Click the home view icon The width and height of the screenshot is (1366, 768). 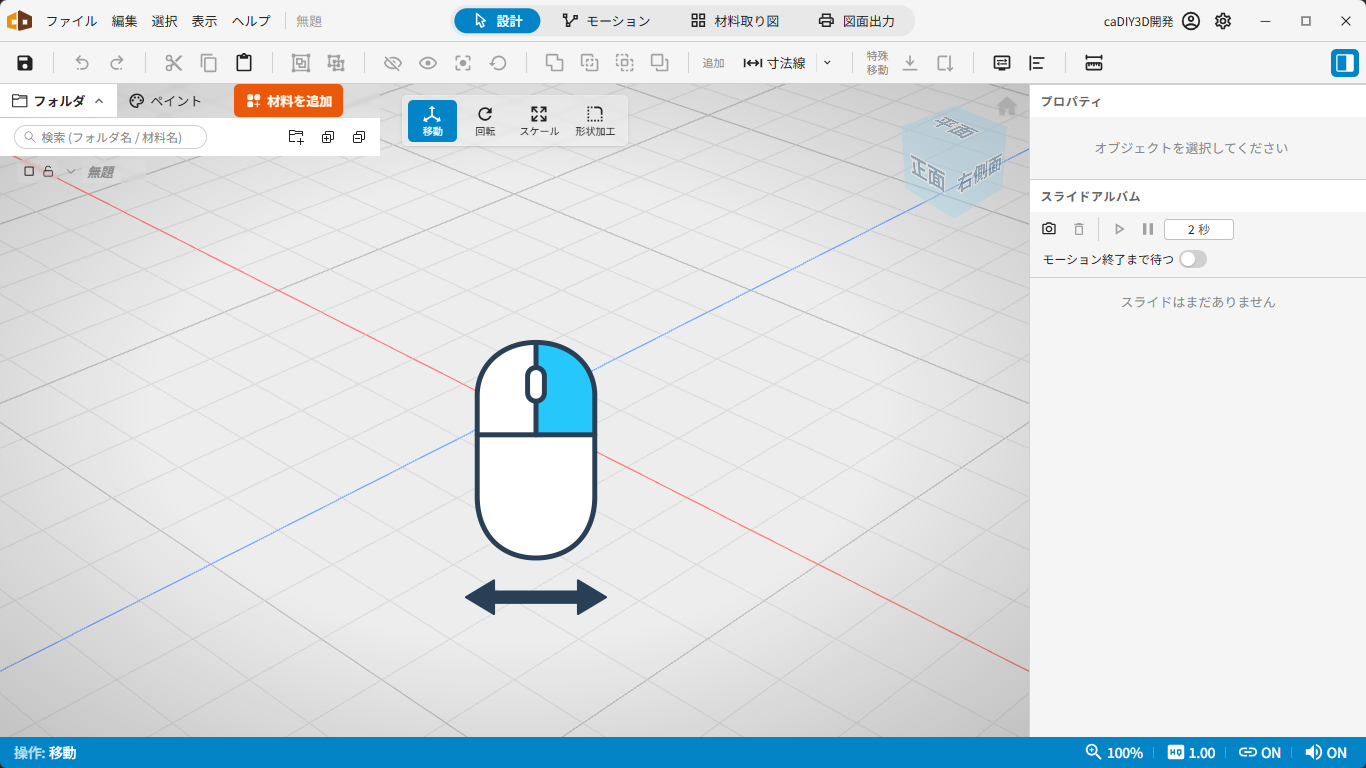tap(1007, 106)
